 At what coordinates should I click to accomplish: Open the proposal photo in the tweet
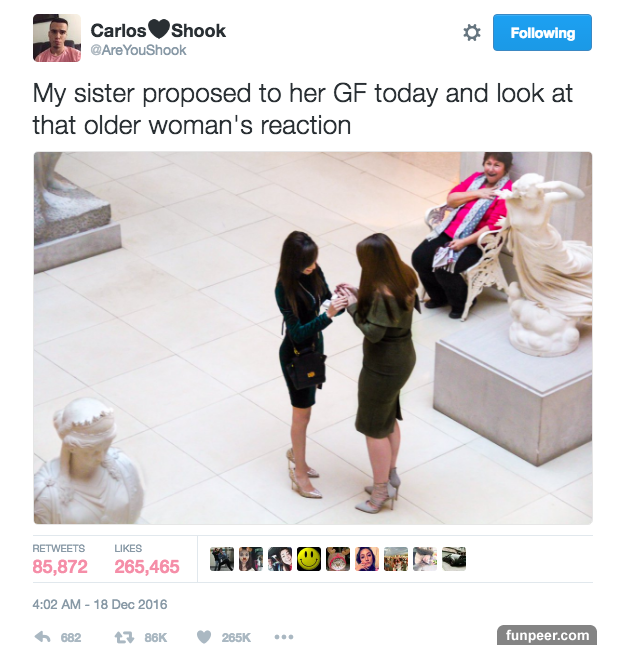tap(313, 338)
